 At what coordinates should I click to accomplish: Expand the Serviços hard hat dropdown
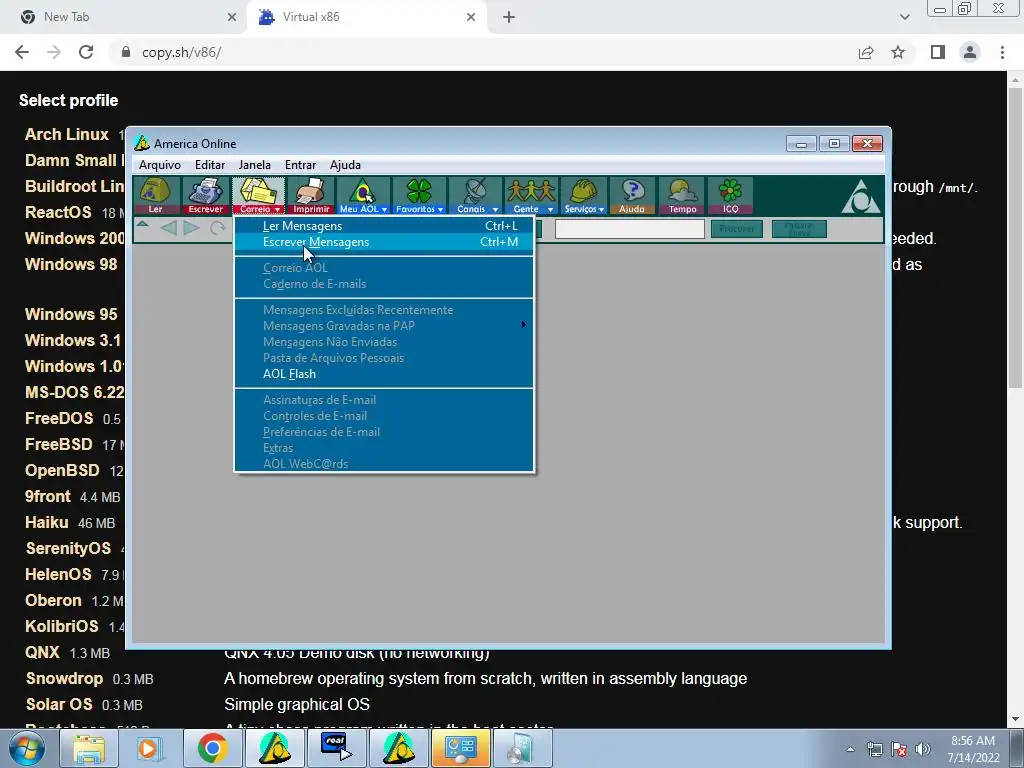pyautogui.click(x=584, y=195)
